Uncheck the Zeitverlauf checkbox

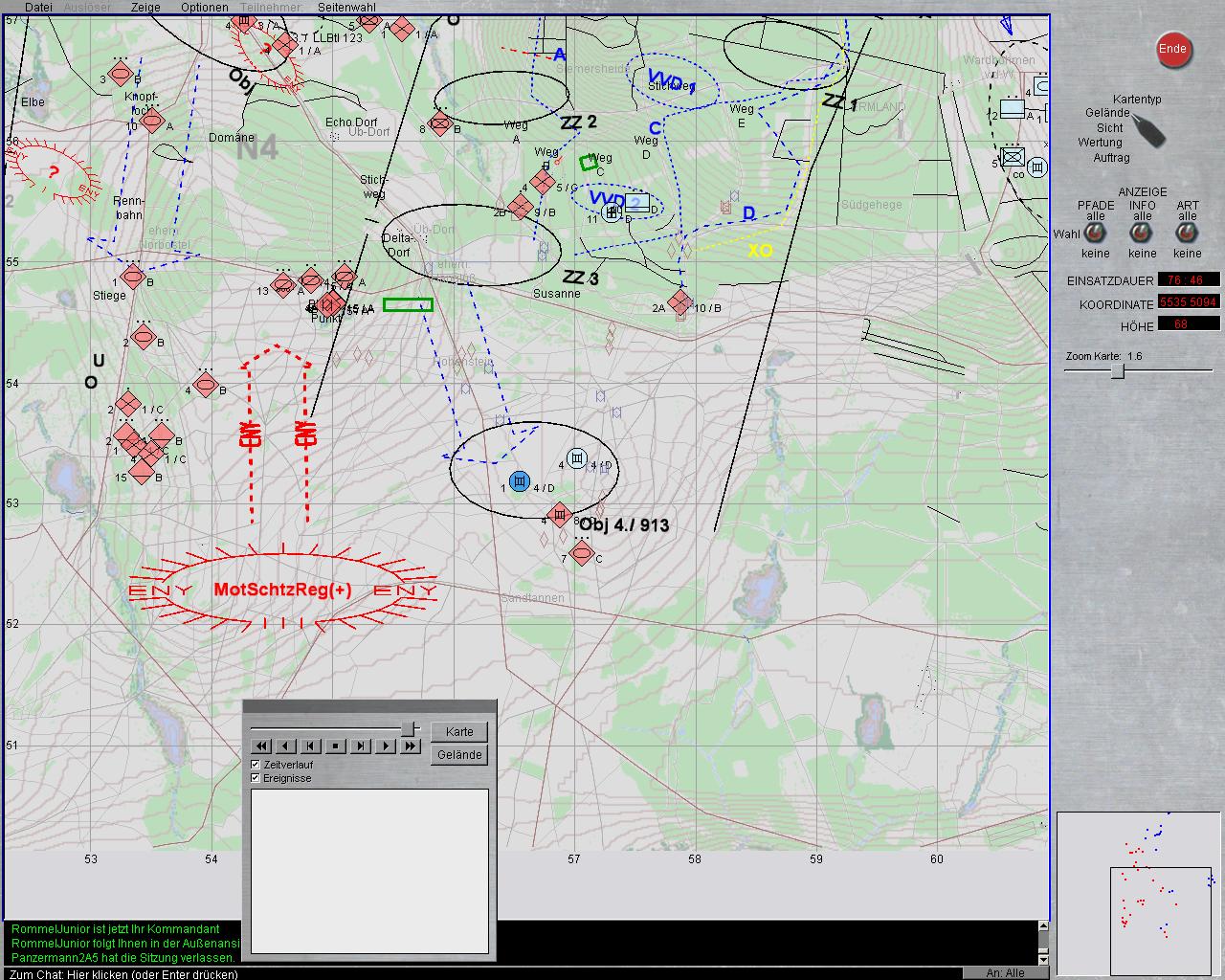click(256, 765)
